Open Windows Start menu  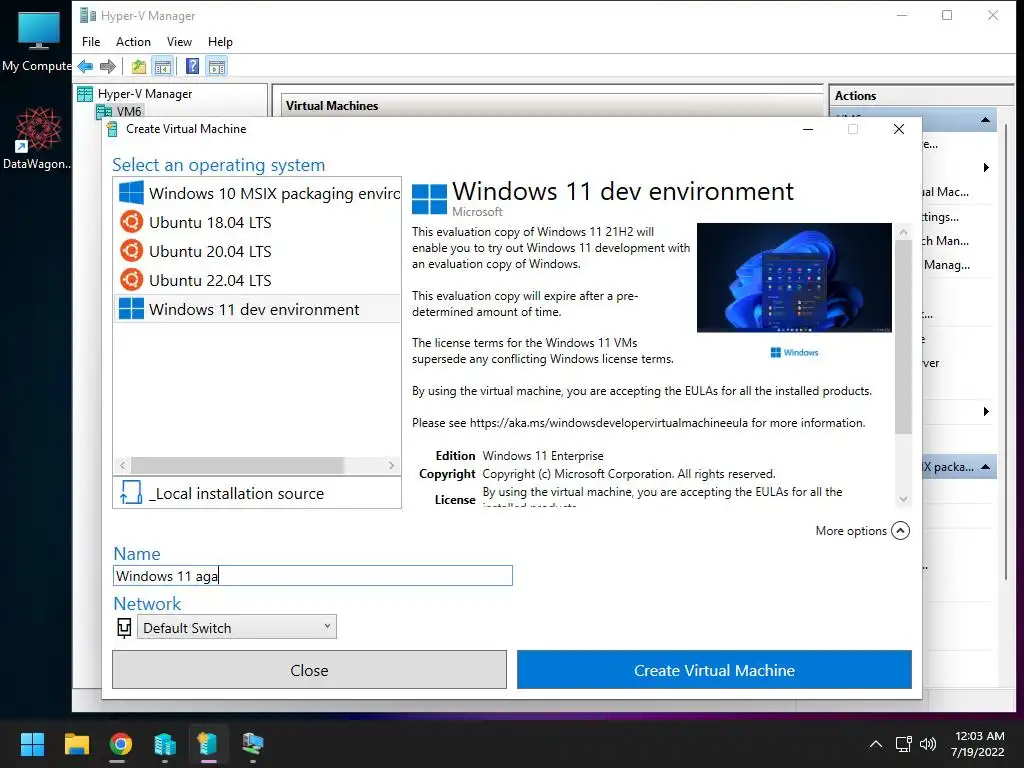click(32, 744)
